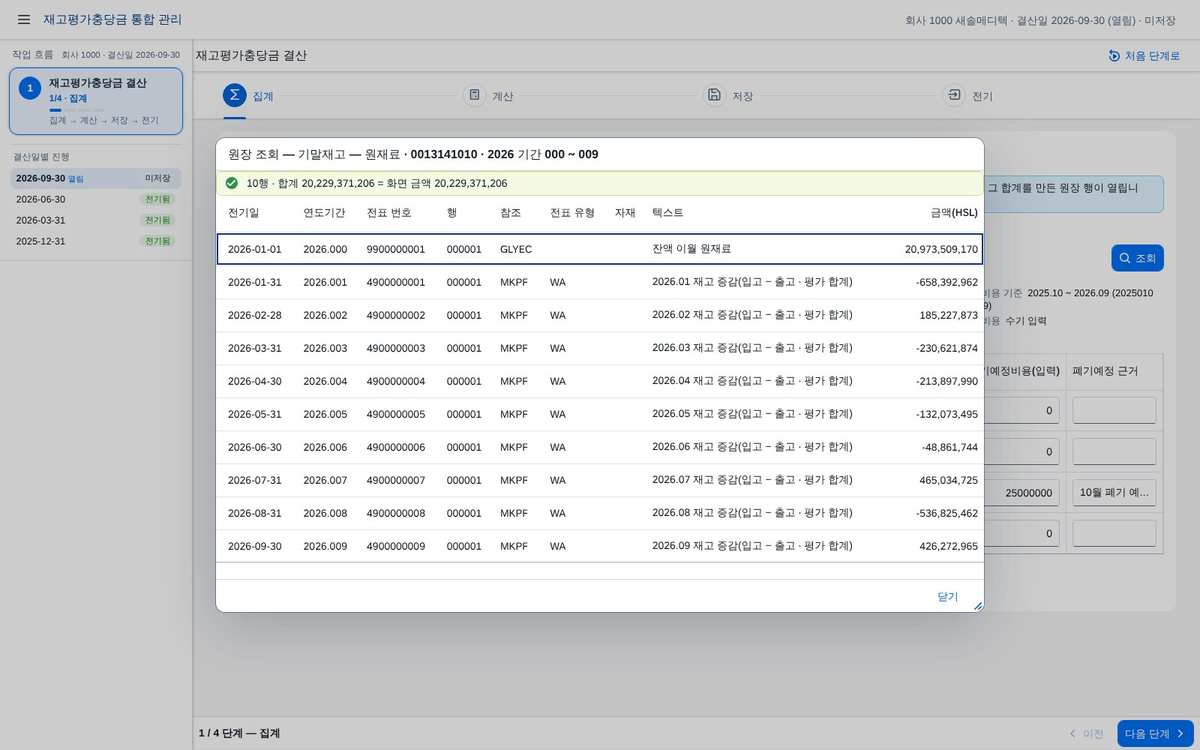This screenshot has width=1200, height=750.
Task: Click amount 426,272,965 cell
Action: pos(948,546)
